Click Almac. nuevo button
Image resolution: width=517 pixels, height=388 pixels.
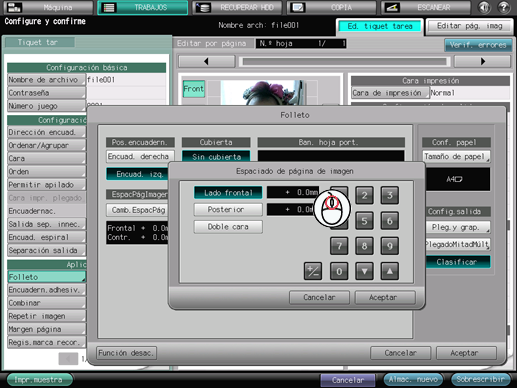(413, 380)
